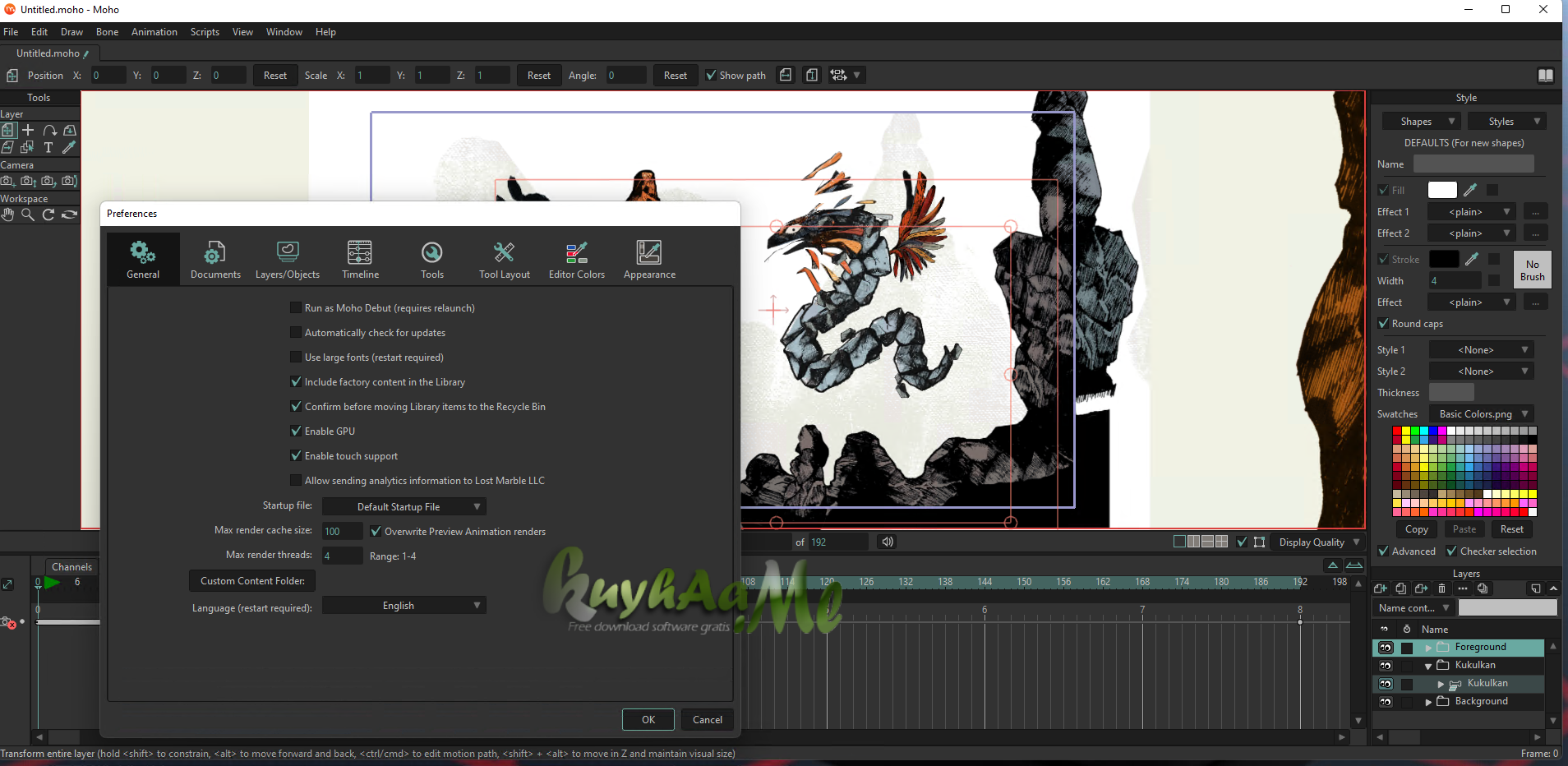The height and width of the screenshot is (766, 1568).
Task: Select the No Brush button
Action: point(1533,270)
